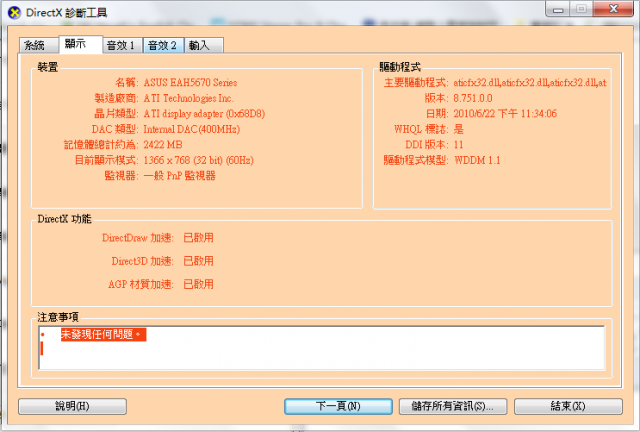Click the 驅動程式 group heading
This screenshot has width=640, height=432.
pyautogui.click(x=400, y=67)
